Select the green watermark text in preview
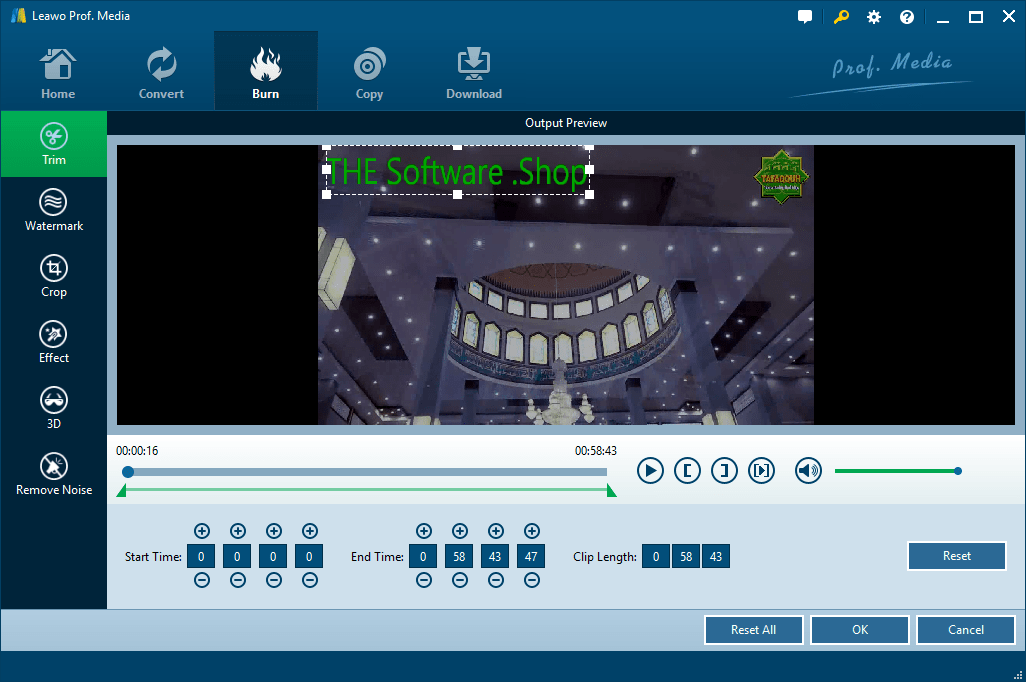 coord(457,171)
